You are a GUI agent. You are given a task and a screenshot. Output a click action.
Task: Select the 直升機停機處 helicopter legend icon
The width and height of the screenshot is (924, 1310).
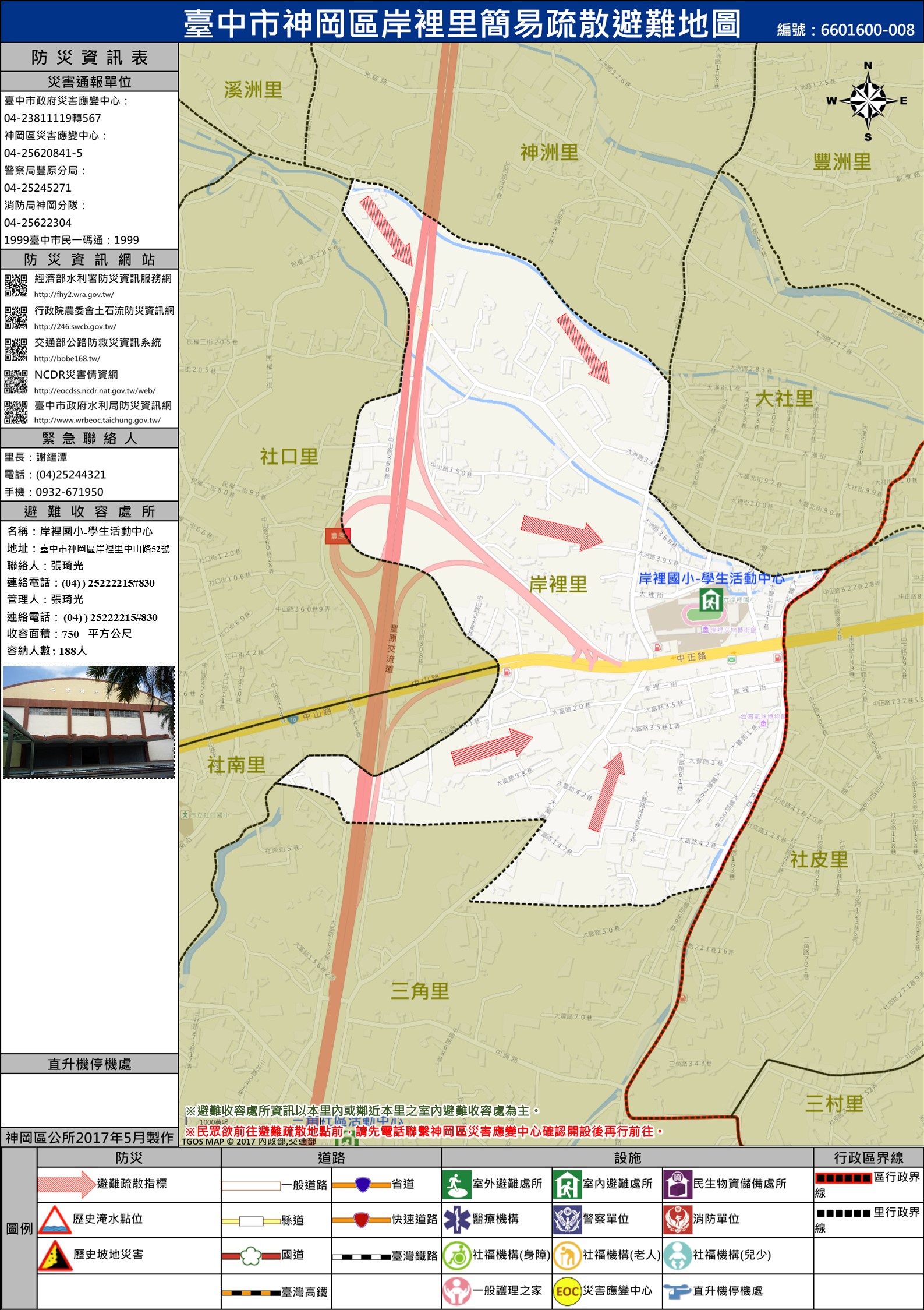(677, 1291)
